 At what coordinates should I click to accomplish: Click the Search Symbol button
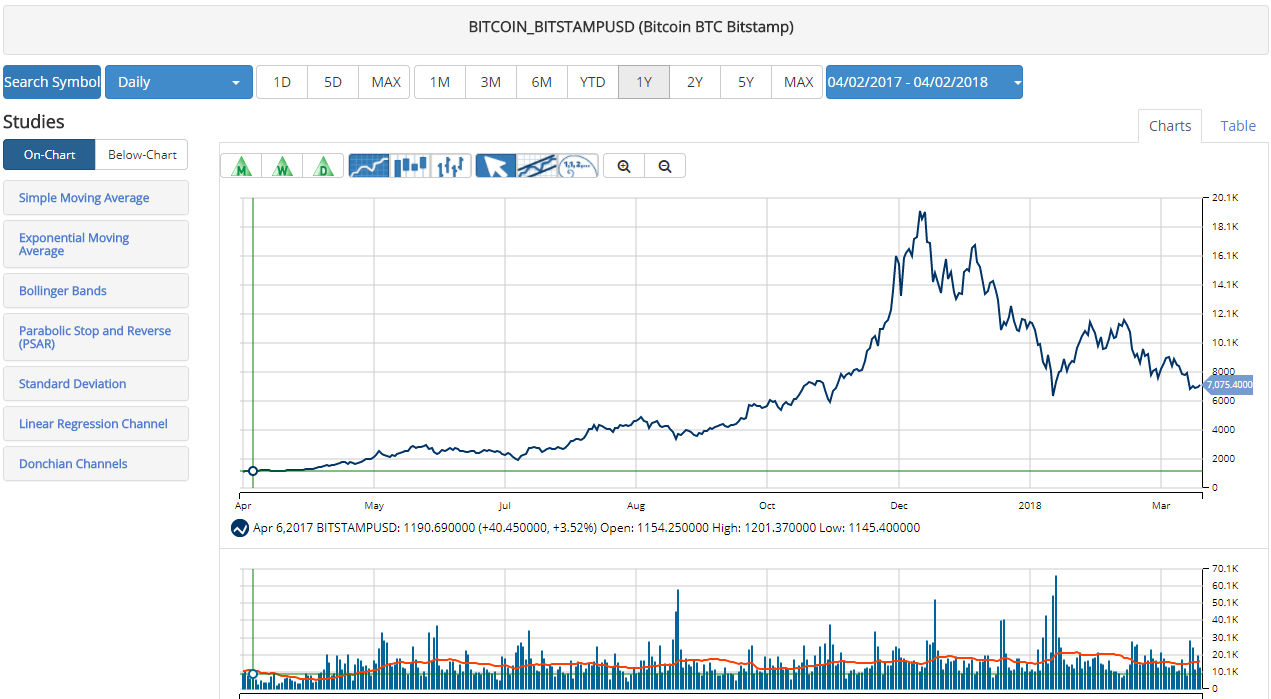(52, 82)
